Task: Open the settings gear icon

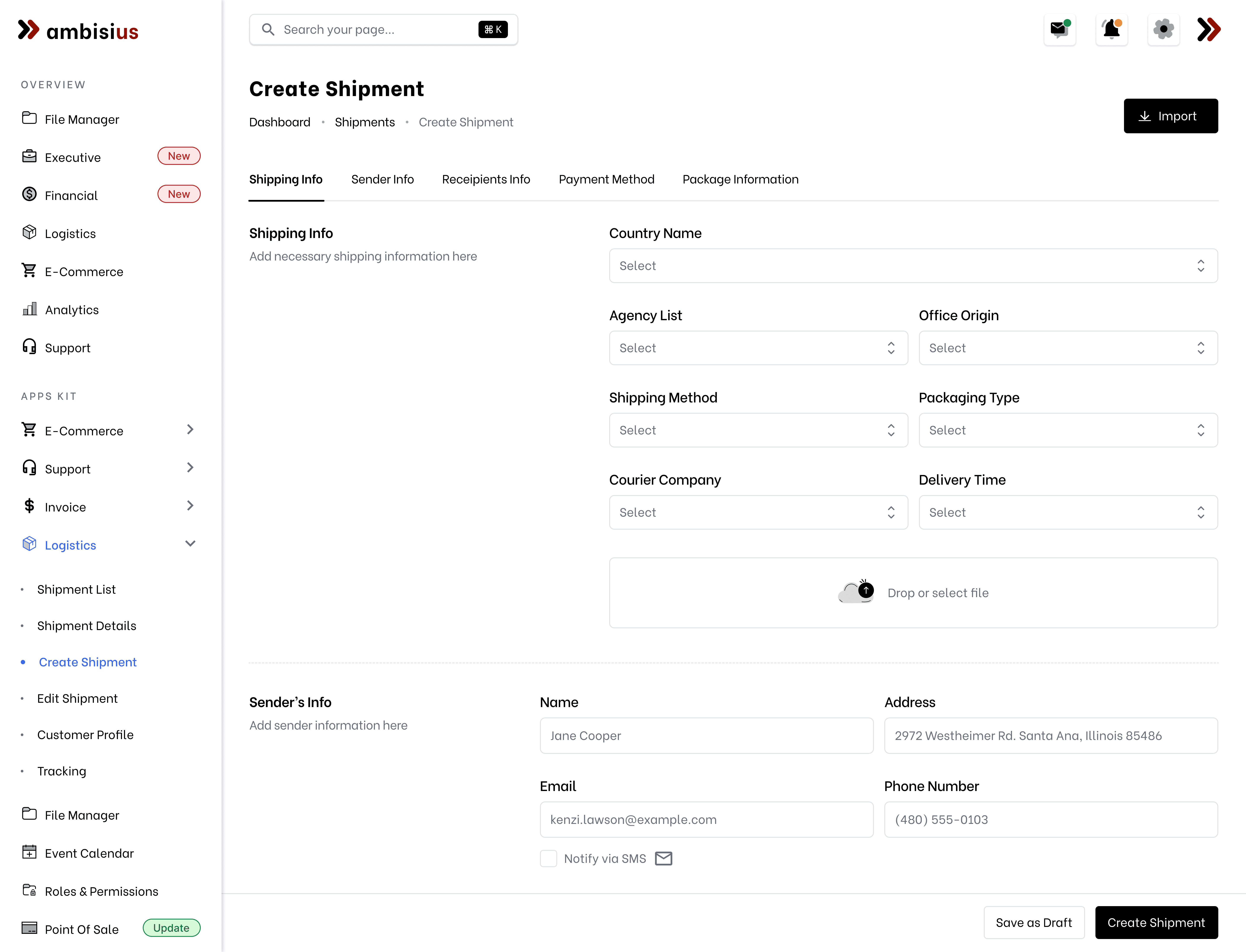Action: [x=1163, y=29]
